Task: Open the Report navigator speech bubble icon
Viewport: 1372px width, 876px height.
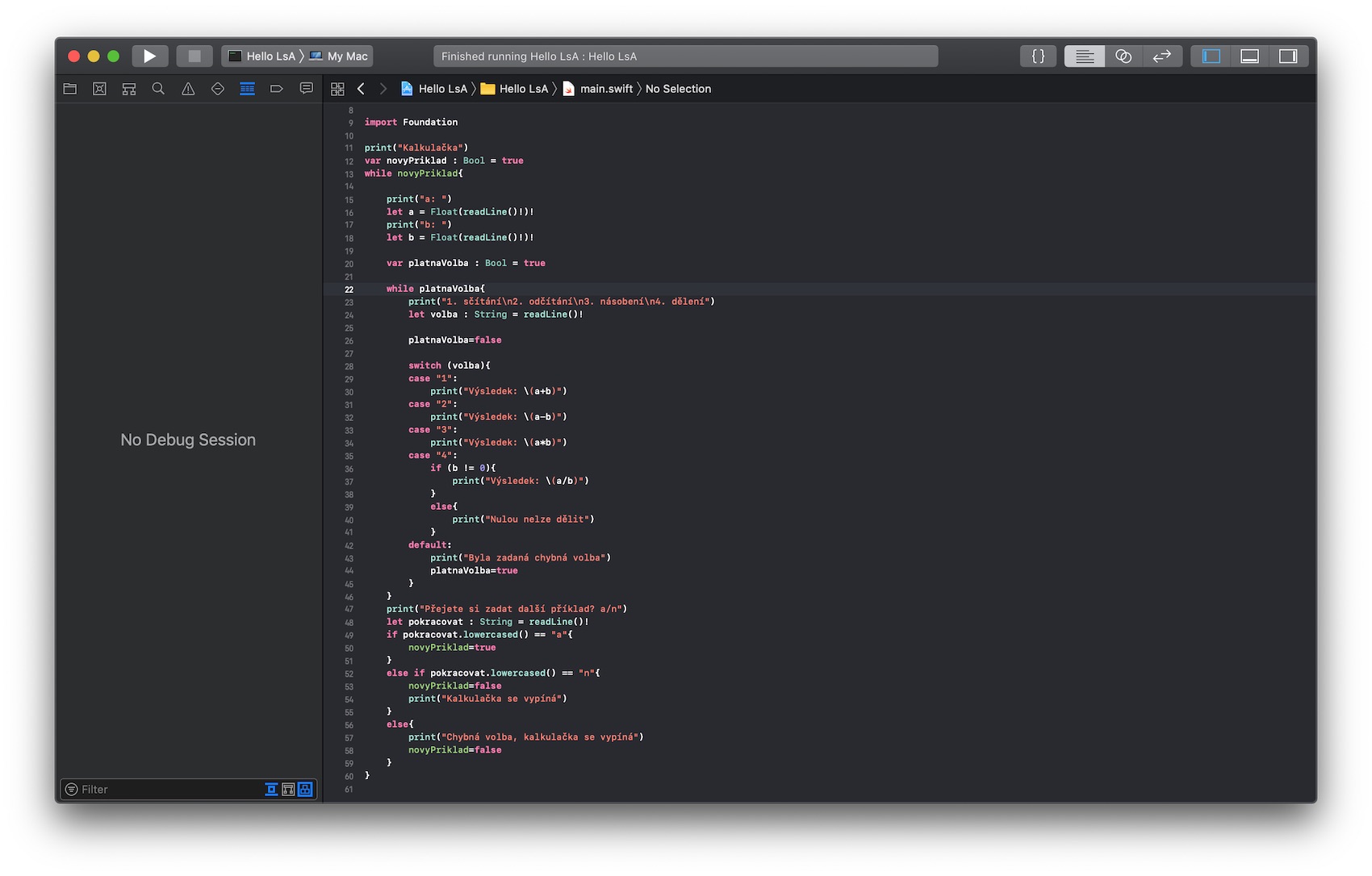Action: (x=307, y=89)
